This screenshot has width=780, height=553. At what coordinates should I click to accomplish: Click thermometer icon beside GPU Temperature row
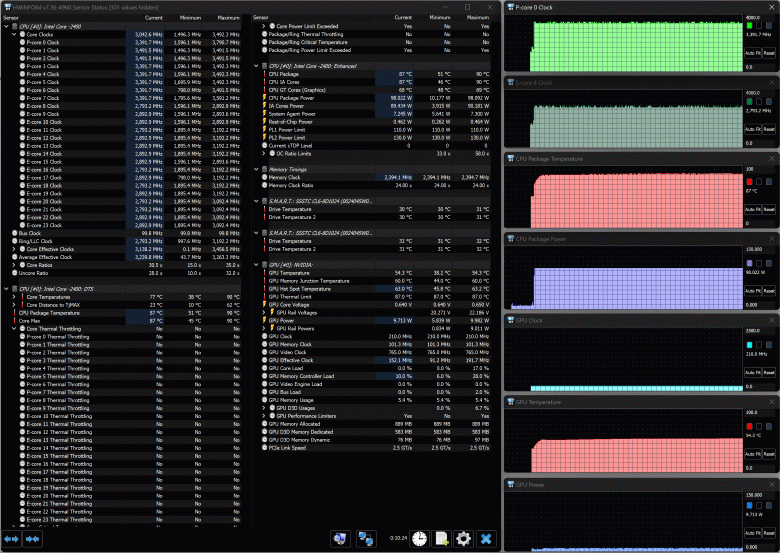coord(265,273)
